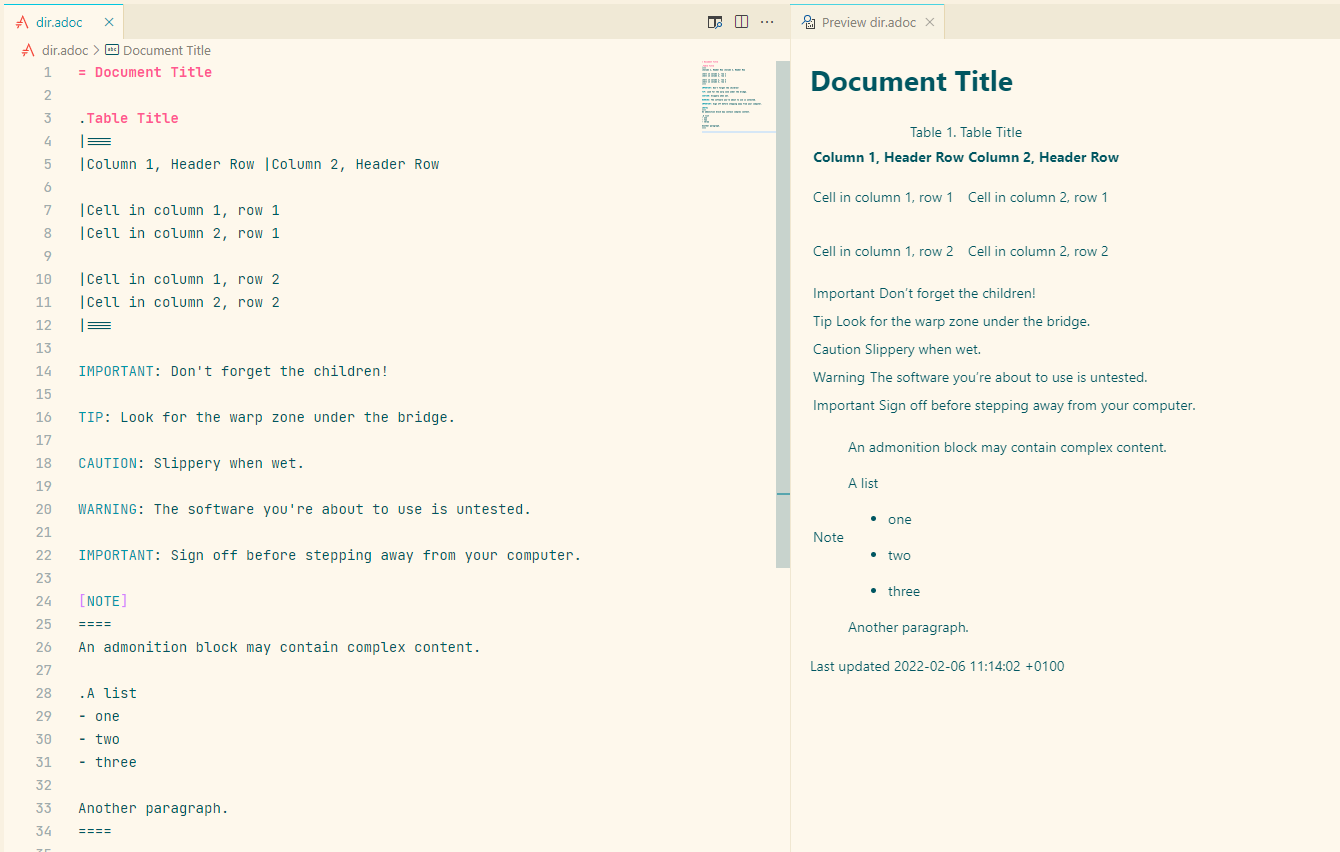
Task: Switch to the Preview dir.adoc tab
Action: (868, 21)
